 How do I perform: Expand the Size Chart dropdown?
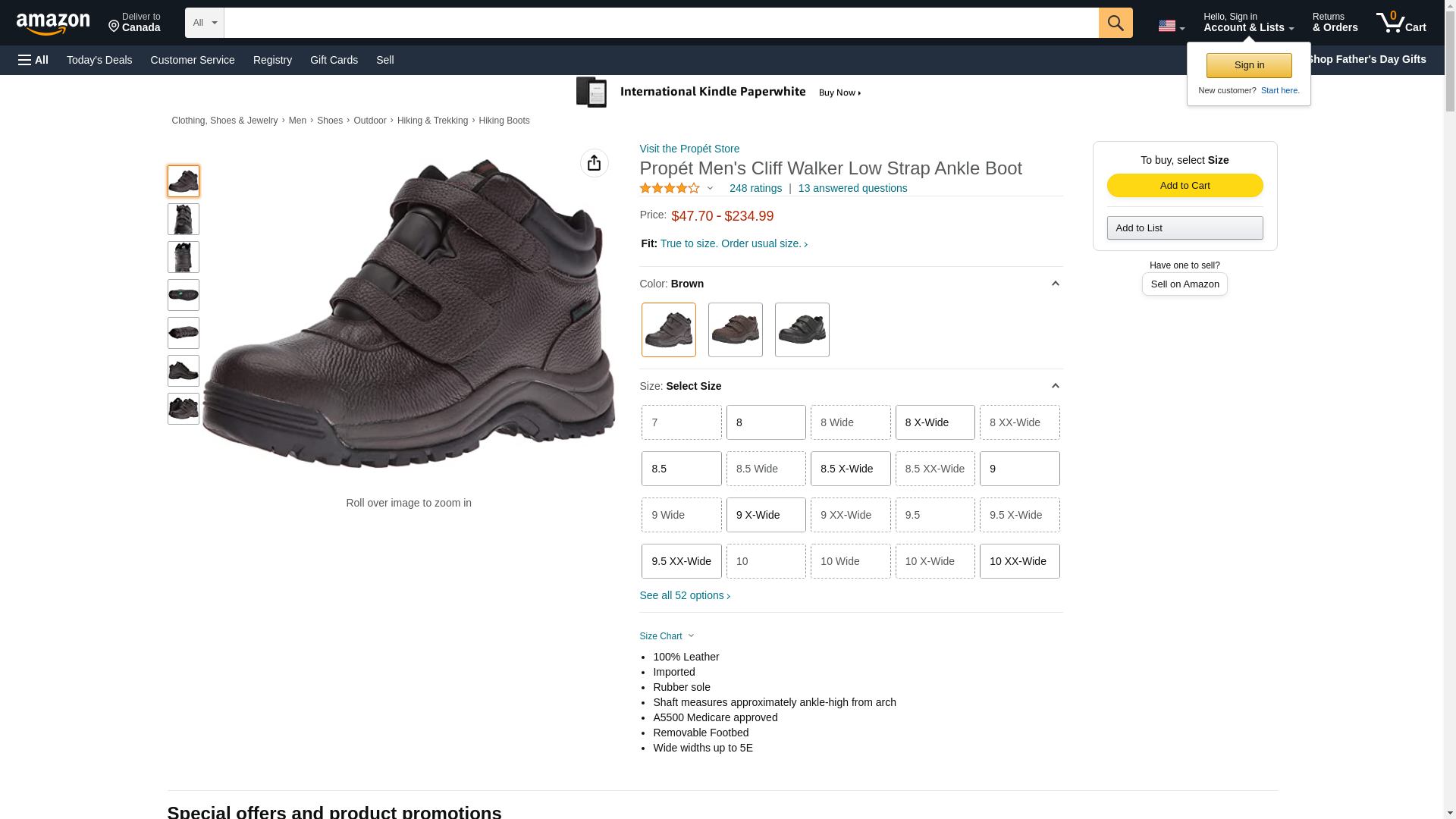667,636
